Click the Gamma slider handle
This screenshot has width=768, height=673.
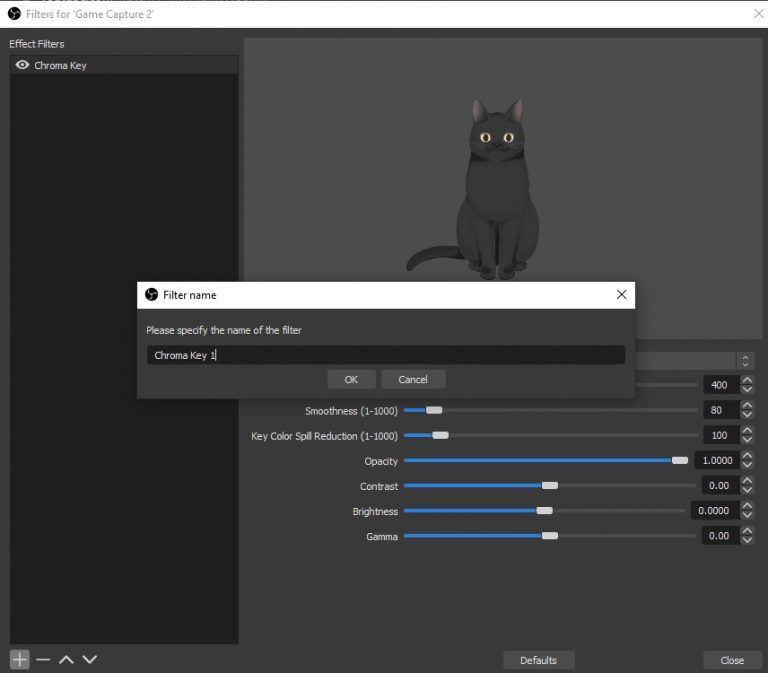click(550, 535)
